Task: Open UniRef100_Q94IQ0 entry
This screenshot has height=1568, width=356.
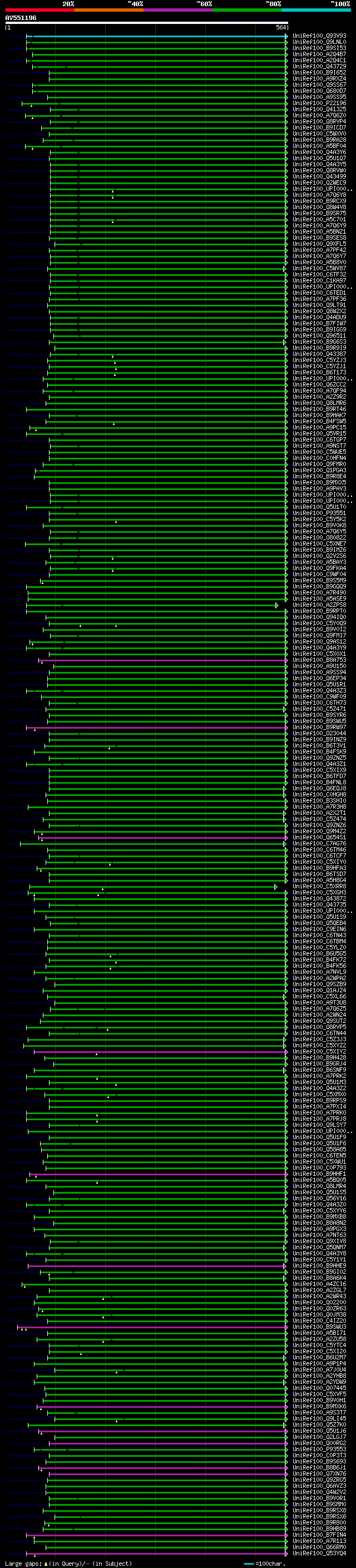Action: (x=319, y=617)
